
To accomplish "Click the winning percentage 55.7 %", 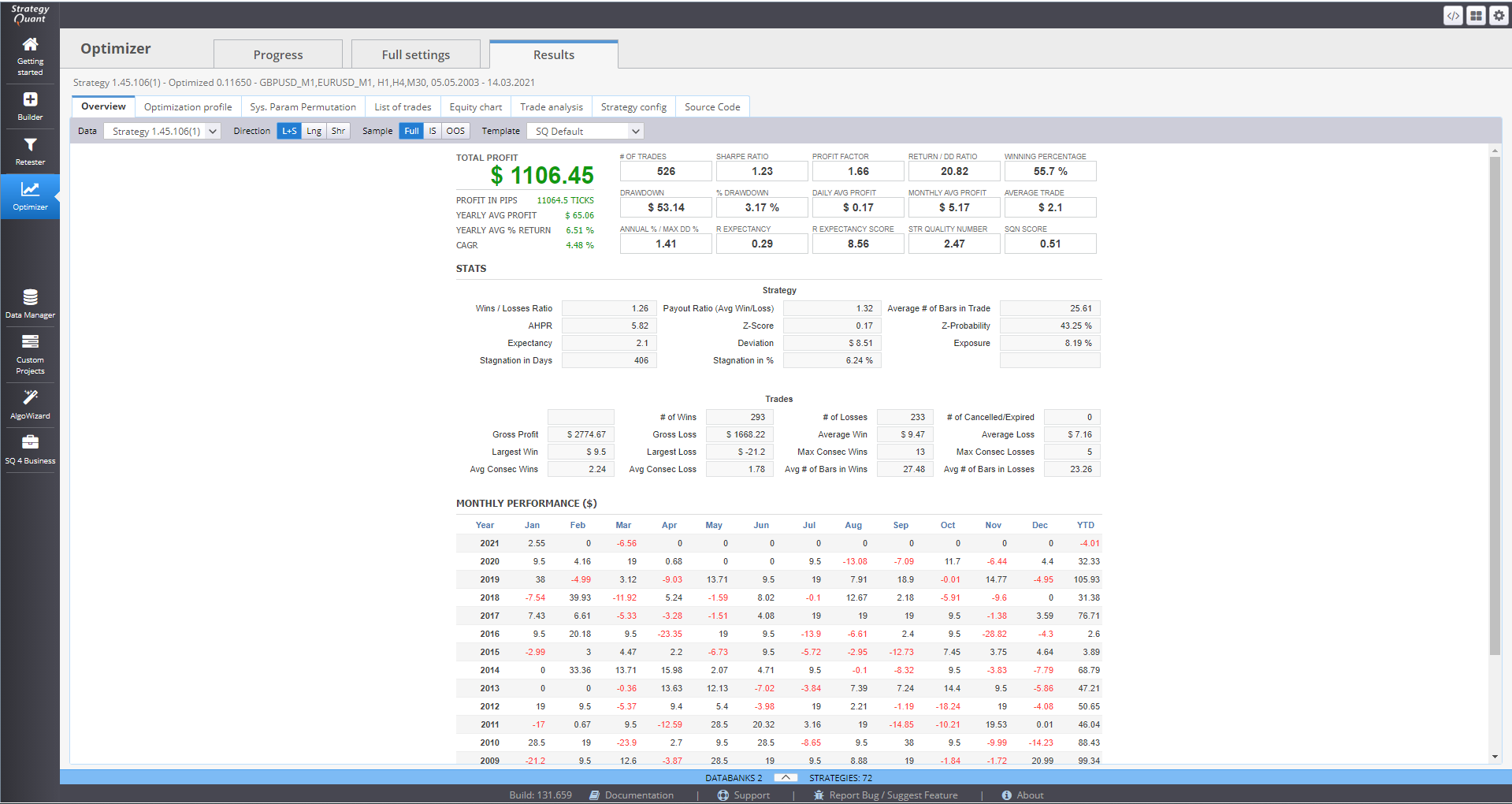I will pos(1050,171).
